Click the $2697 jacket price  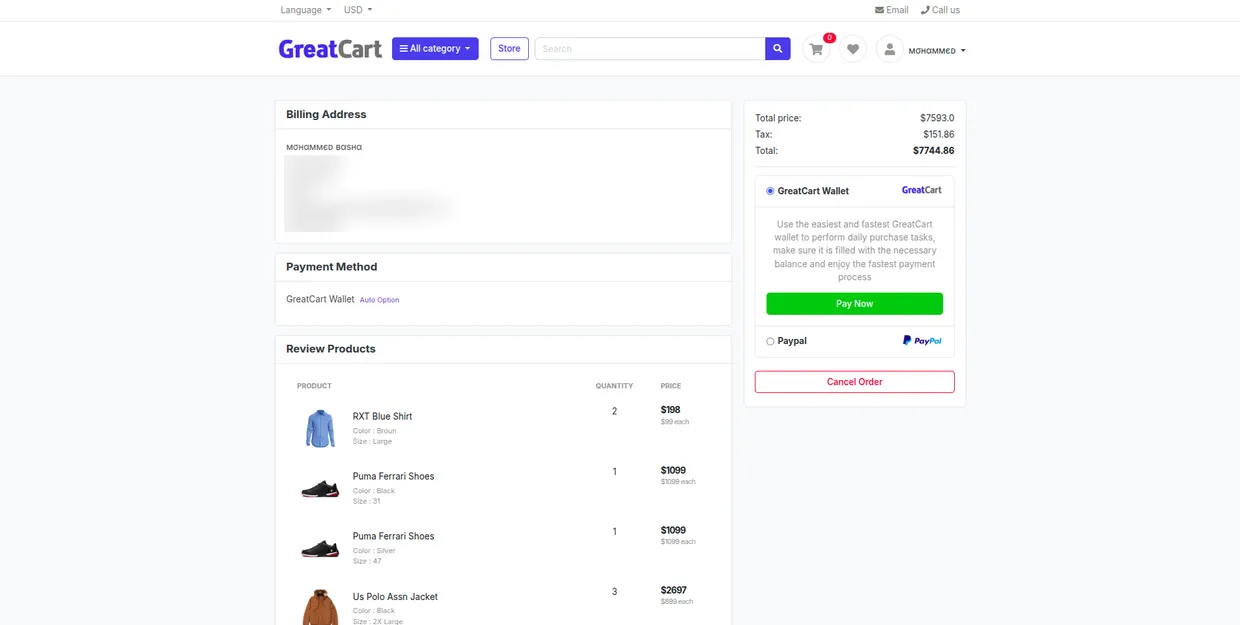(673, 590)
